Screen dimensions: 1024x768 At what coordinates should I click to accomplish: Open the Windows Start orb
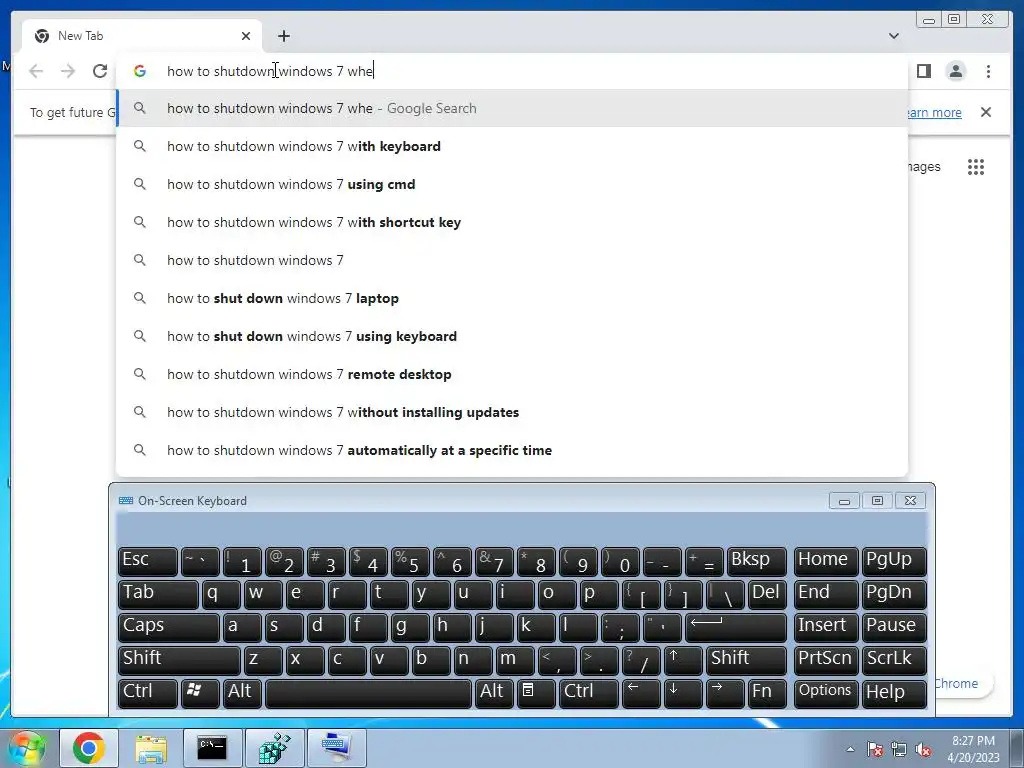27,748
